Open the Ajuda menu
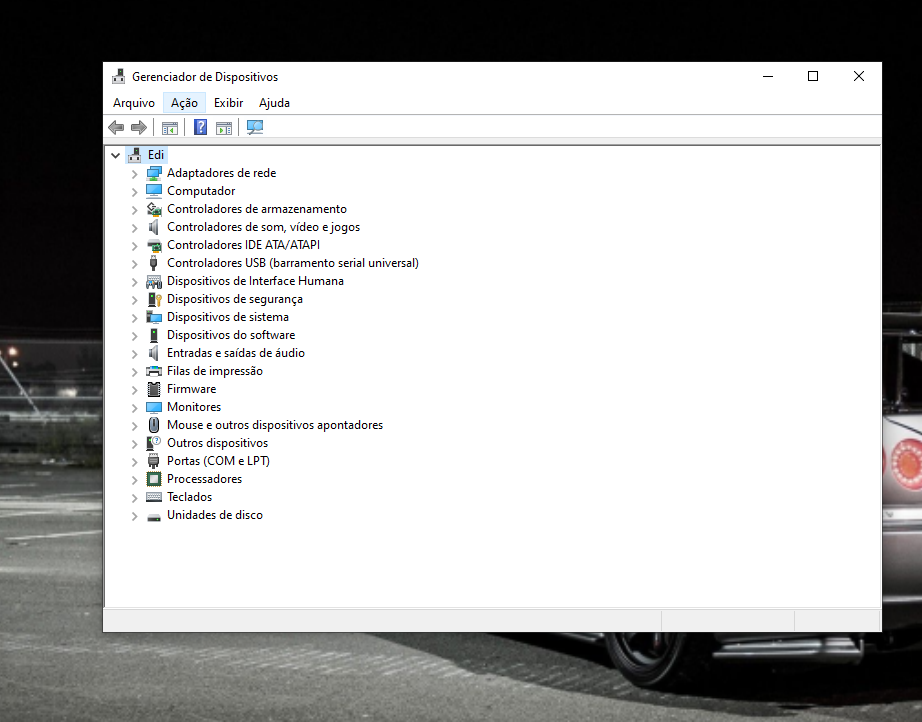Screen dimensions: 922x722 coord(274,103)
